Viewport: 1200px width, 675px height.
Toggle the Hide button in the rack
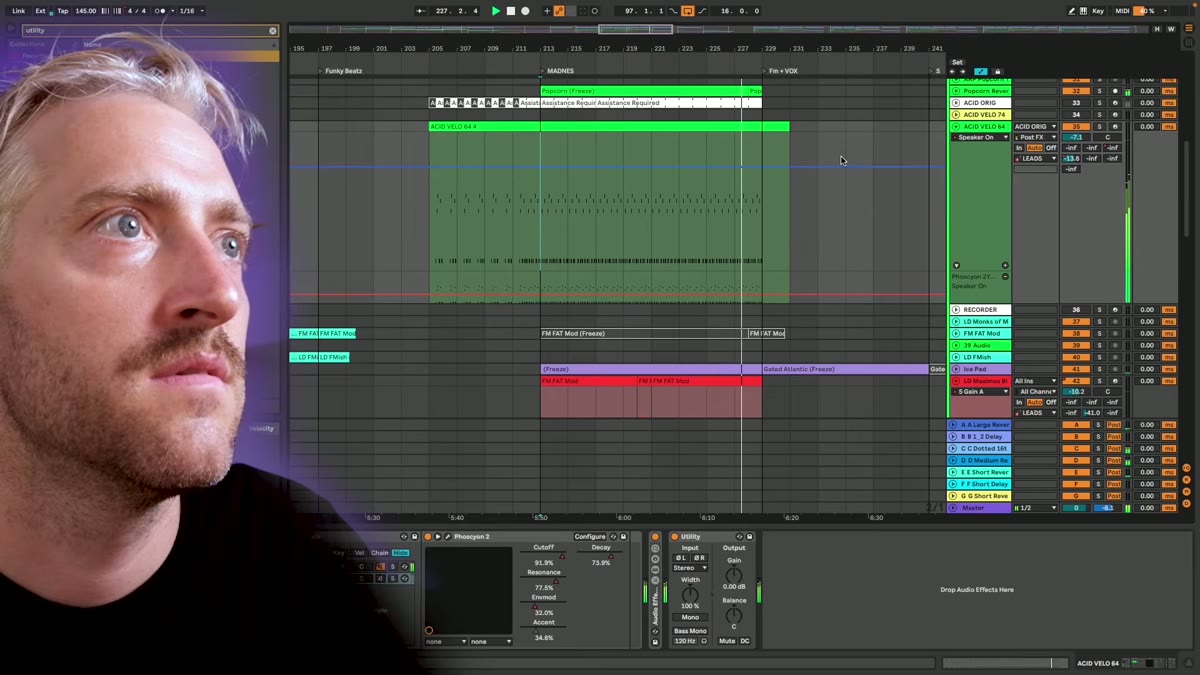click(400, 553)
